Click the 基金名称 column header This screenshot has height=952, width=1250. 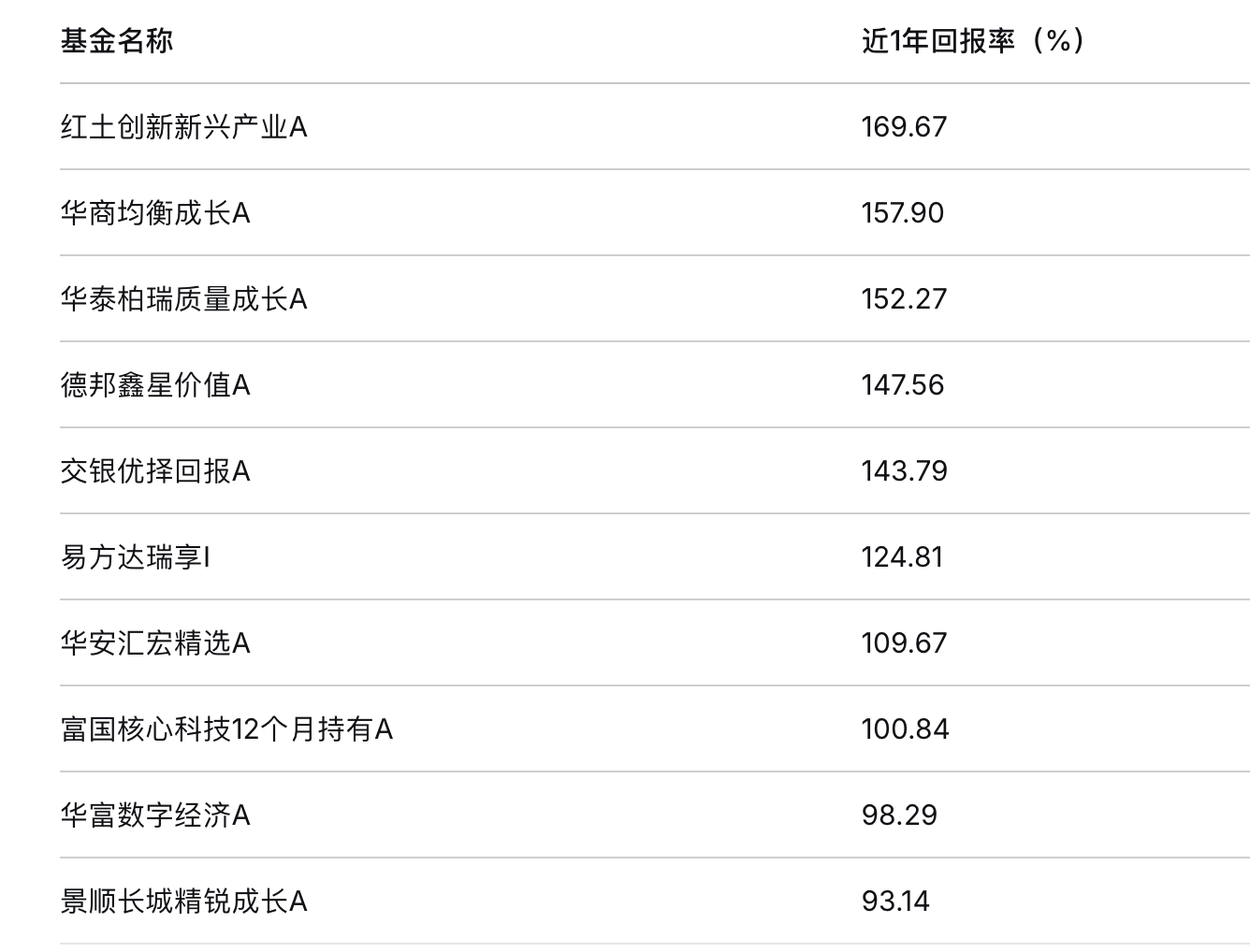pos(117,41)
